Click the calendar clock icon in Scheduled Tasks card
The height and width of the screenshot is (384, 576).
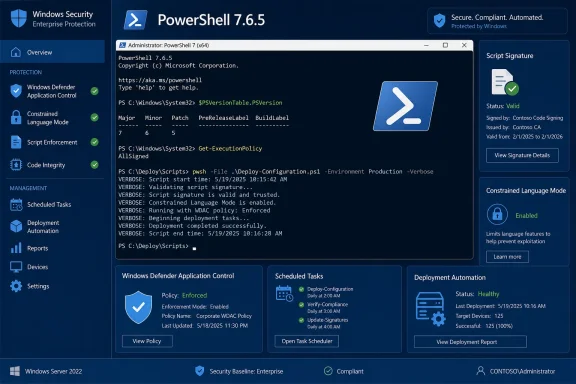click(284, 294)
